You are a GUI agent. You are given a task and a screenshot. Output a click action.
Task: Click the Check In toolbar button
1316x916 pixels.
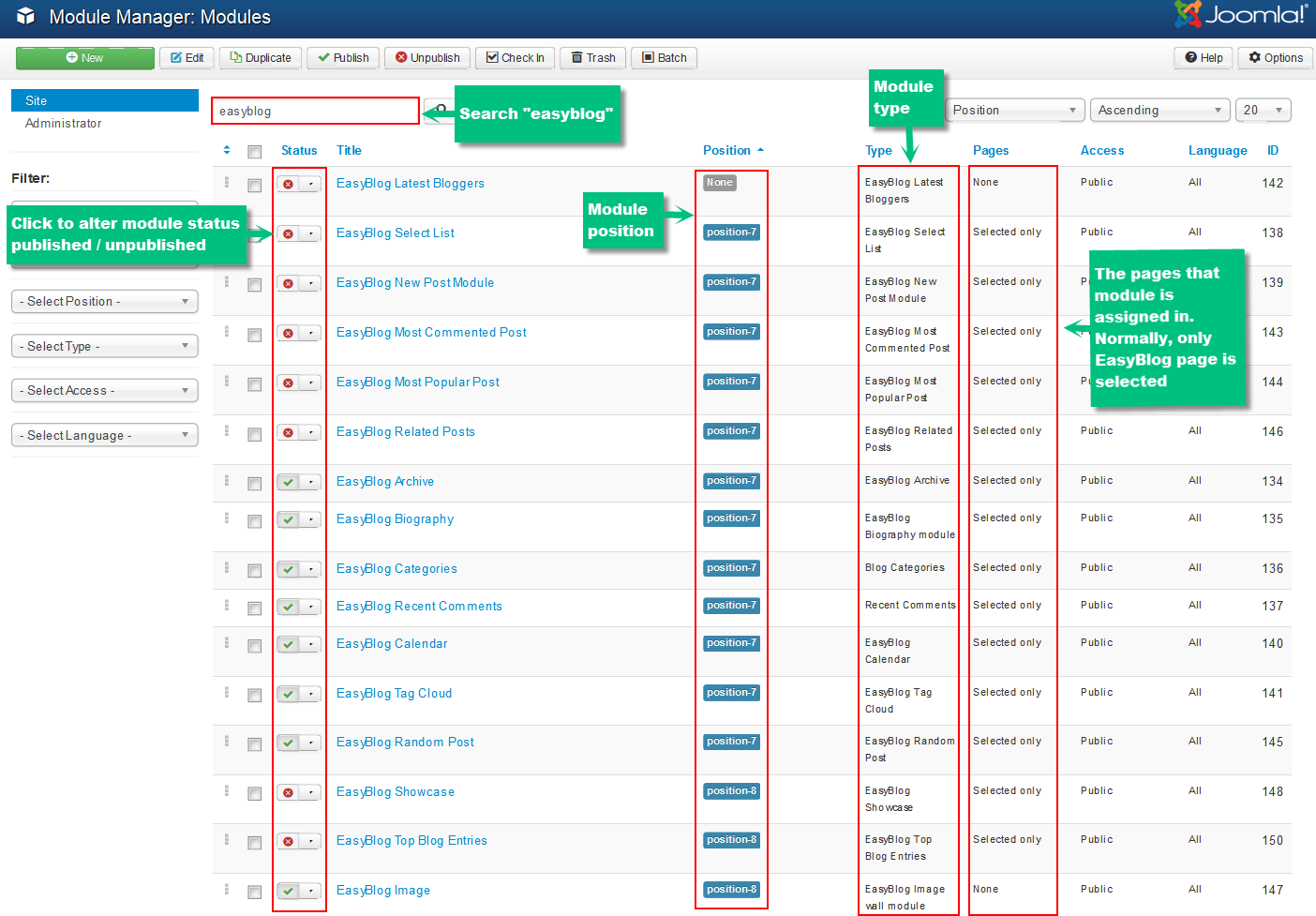coord(516,58)
